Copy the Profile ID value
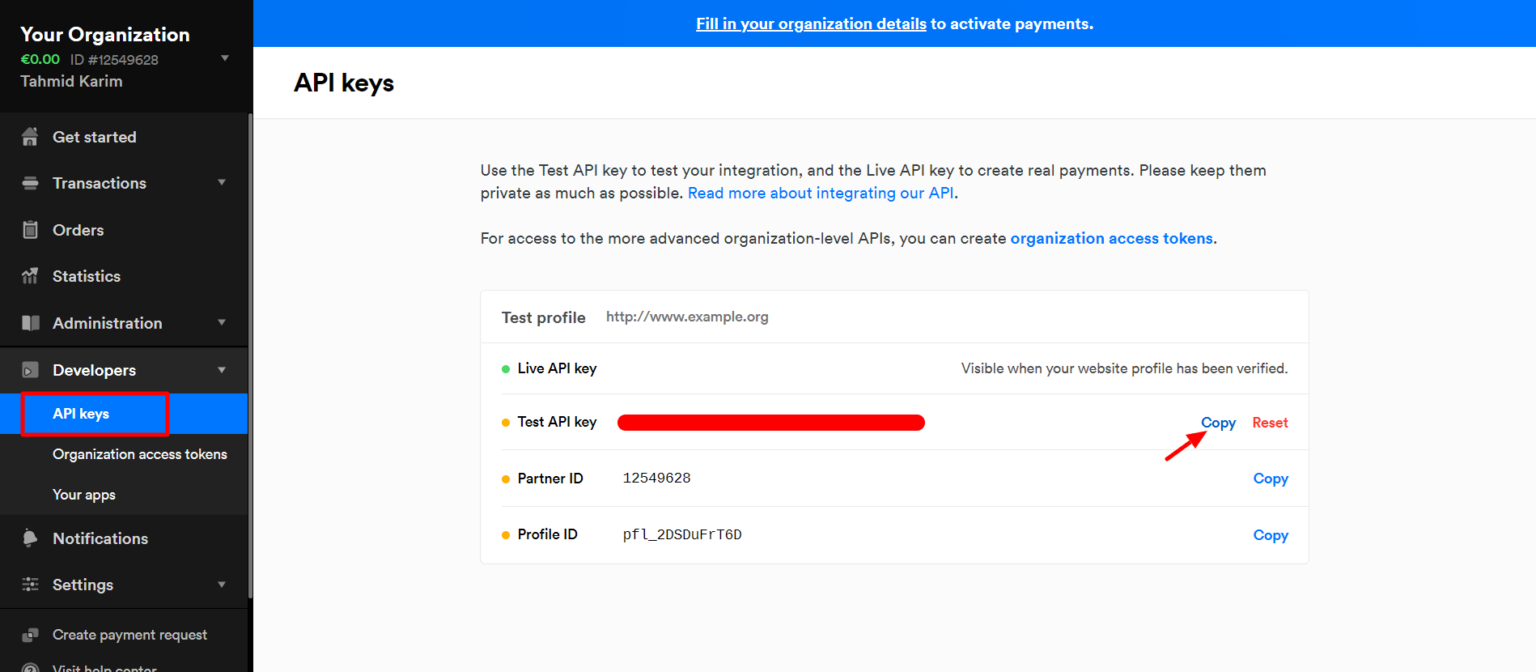This screenshot has height=672, width=1536. (x=1270, y=535)
